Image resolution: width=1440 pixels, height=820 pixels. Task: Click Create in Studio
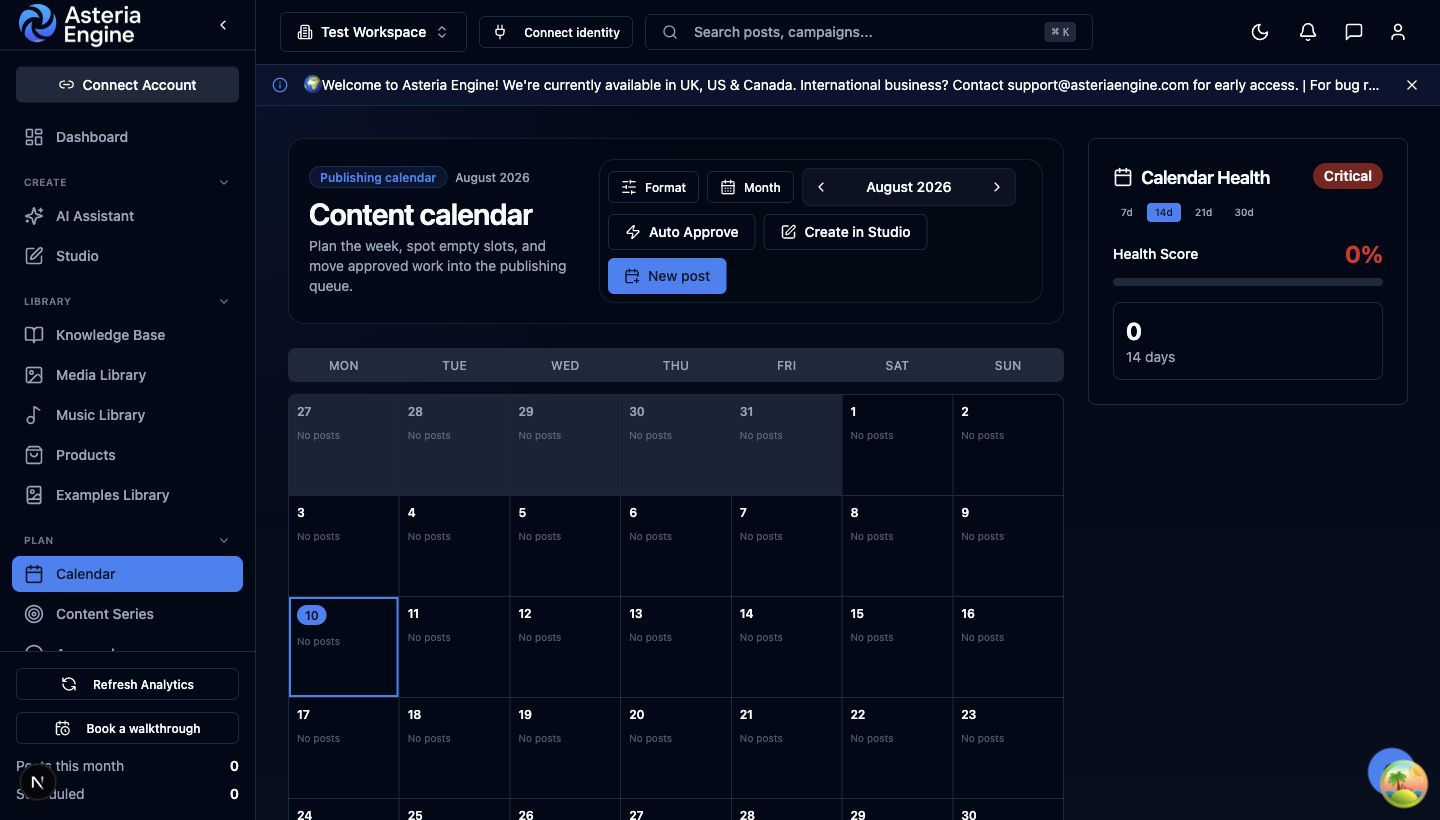pyautogui.click(x=845, y=232)
